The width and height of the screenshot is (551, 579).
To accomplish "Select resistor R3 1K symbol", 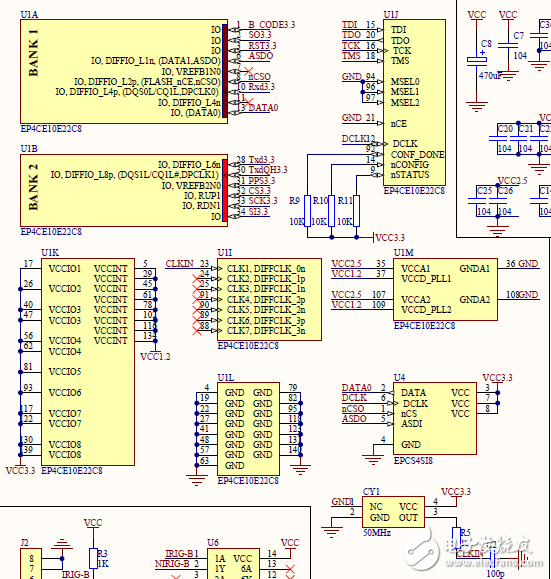I will [x=93, y=558].
